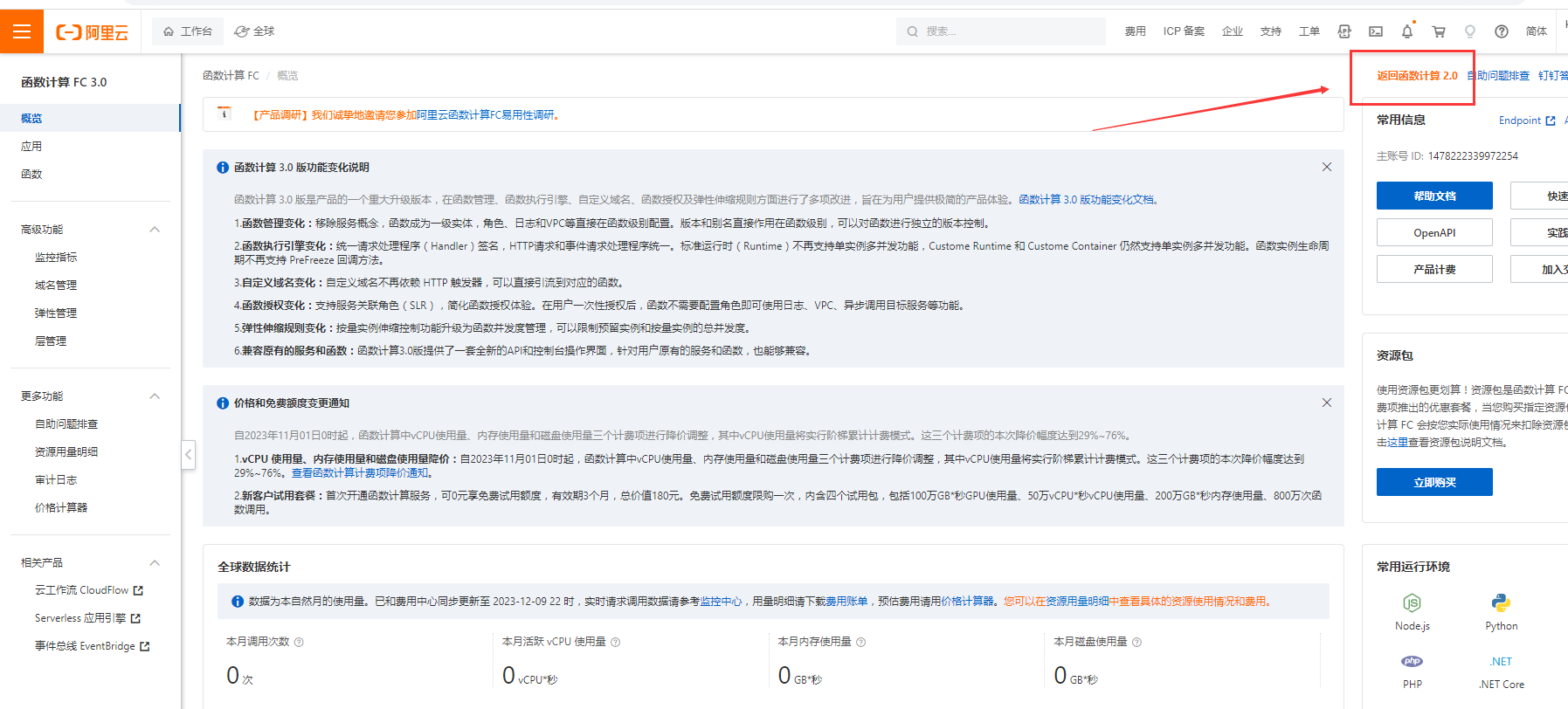This screenshot has height=709, width=1568.
Task: Open Serverless 应用引擎 external link
Action: coord(87,618)
